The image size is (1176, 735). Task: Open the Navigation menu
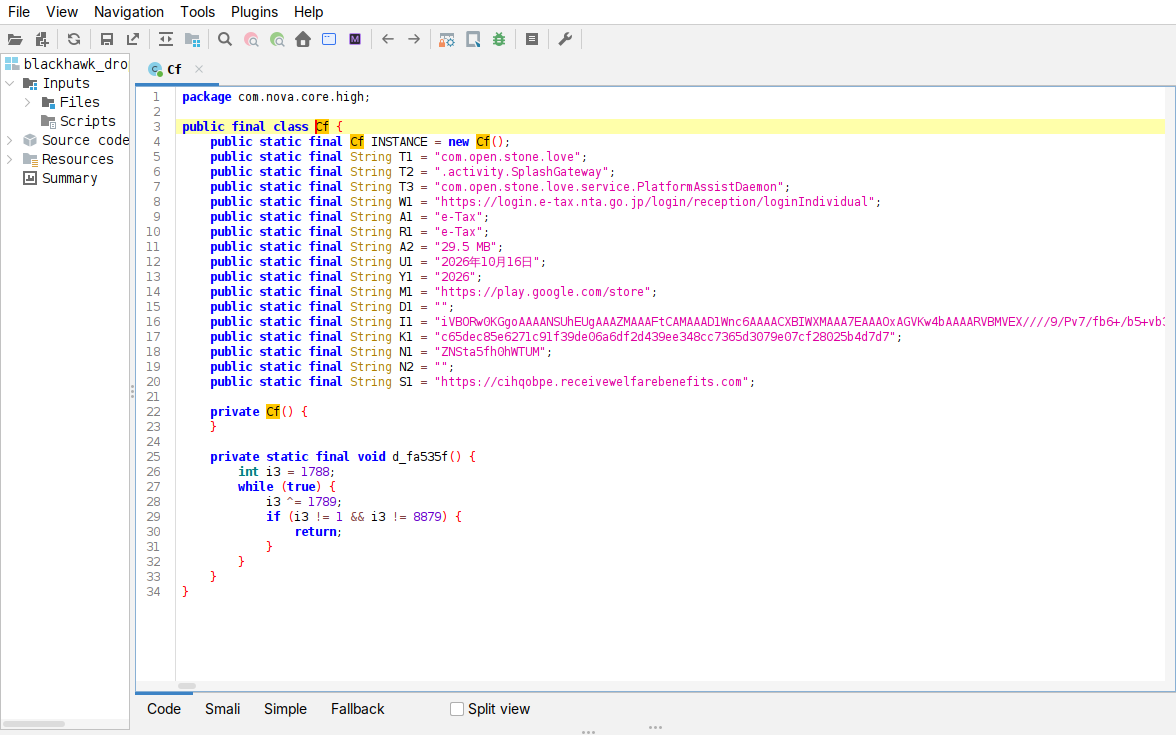click(x=128, y=12)
